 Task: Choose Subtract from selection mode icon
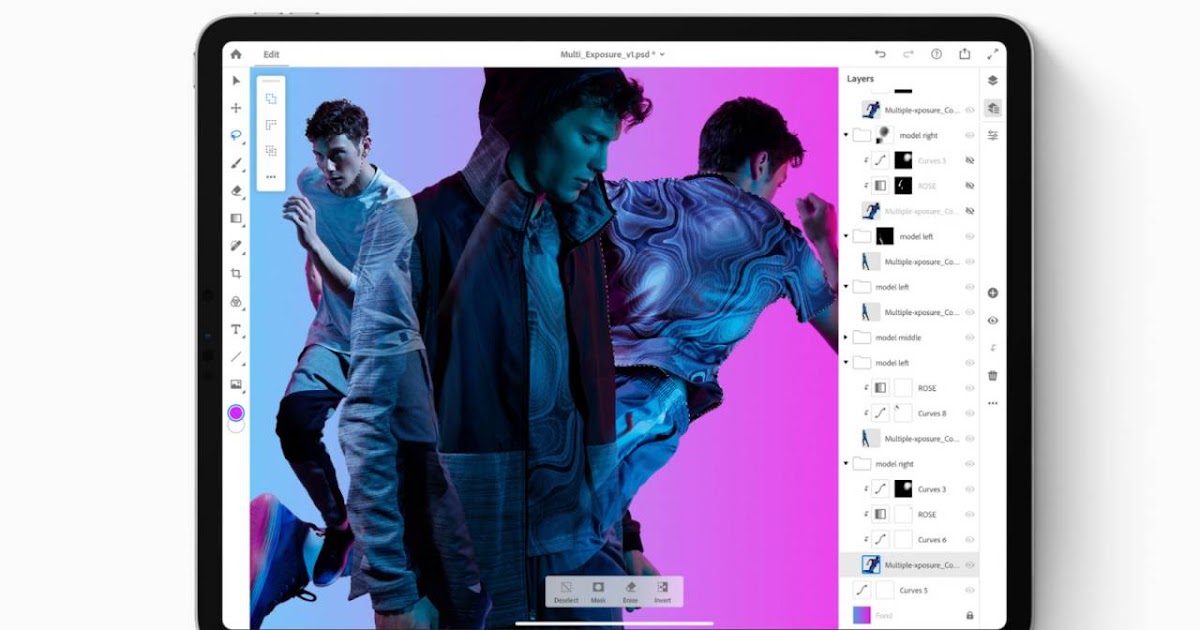click(x=271, y=125)
